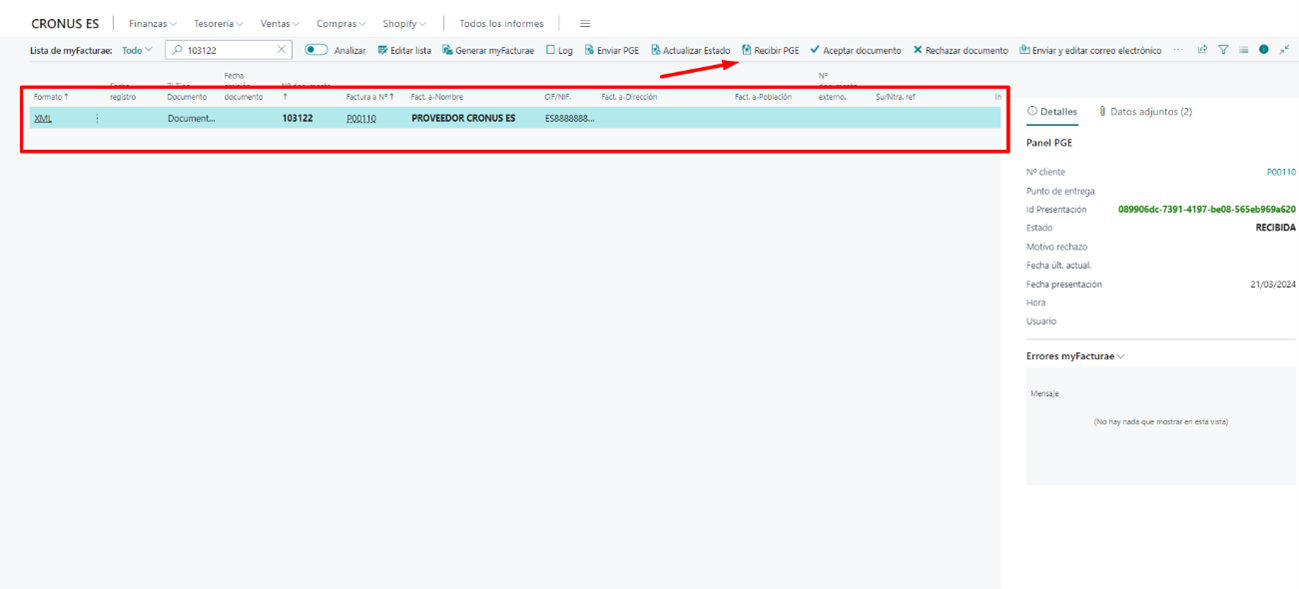Viewport: 1299px width, 589px height.
Task: Click the CIF/NIF. column header
Action: point(558,97)
